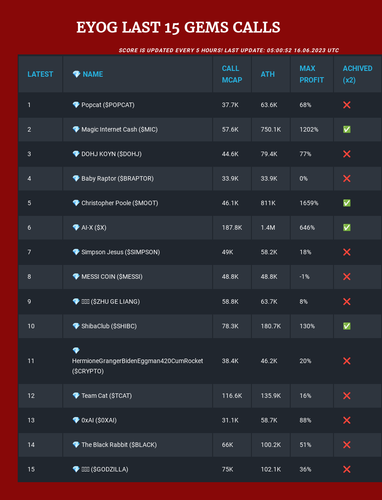Select the Popcat ($POPCAT) name text
The image size is (382, 500).
click(x=108, y=105)
